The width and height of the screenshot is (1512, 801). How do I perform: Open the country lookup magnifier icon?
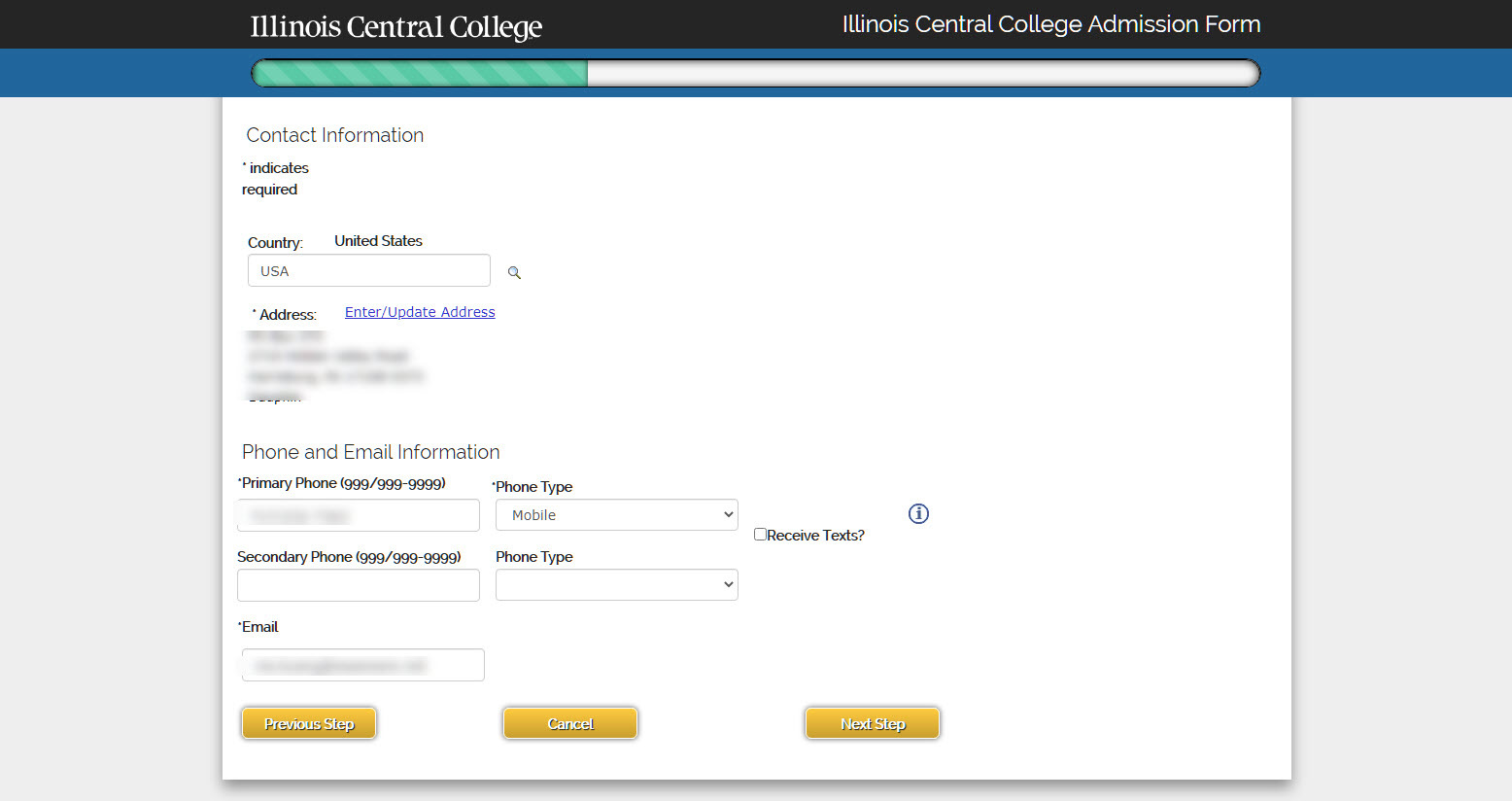514,273
